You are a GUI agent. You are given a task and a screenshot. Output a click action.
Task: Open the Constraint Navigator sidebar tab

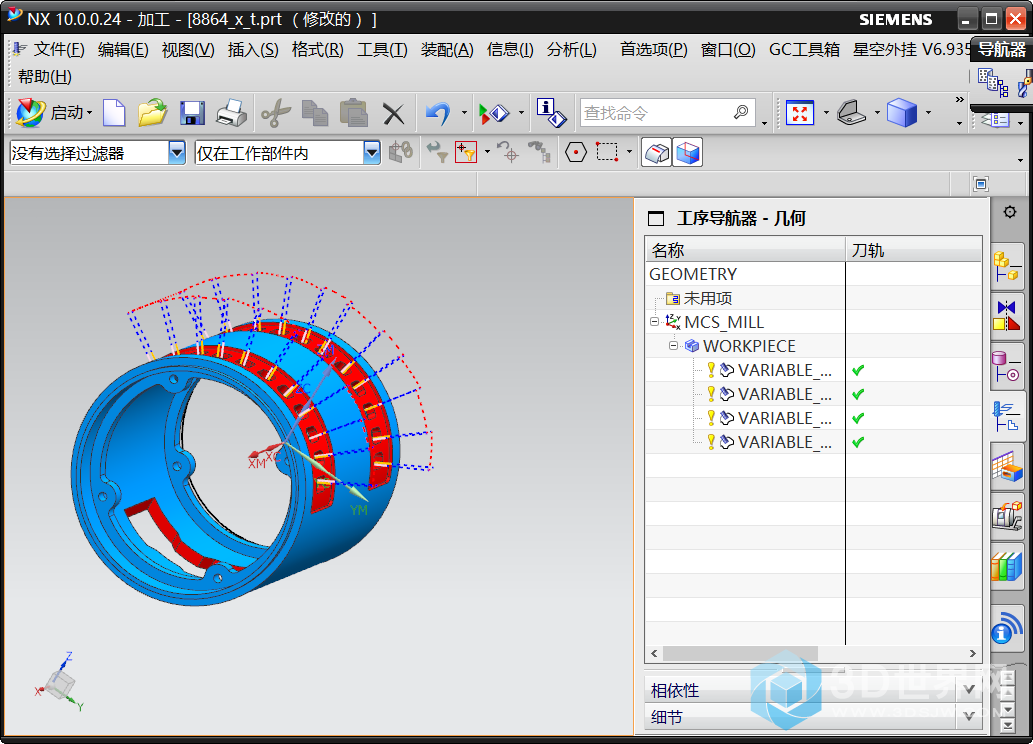click(1007, 315)
